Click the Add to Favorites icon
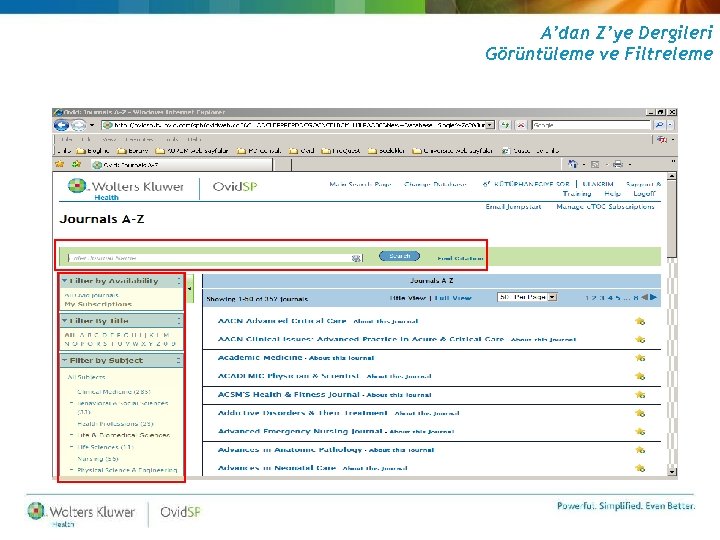This screenshot has width=720, height=540. click(76, 164)
